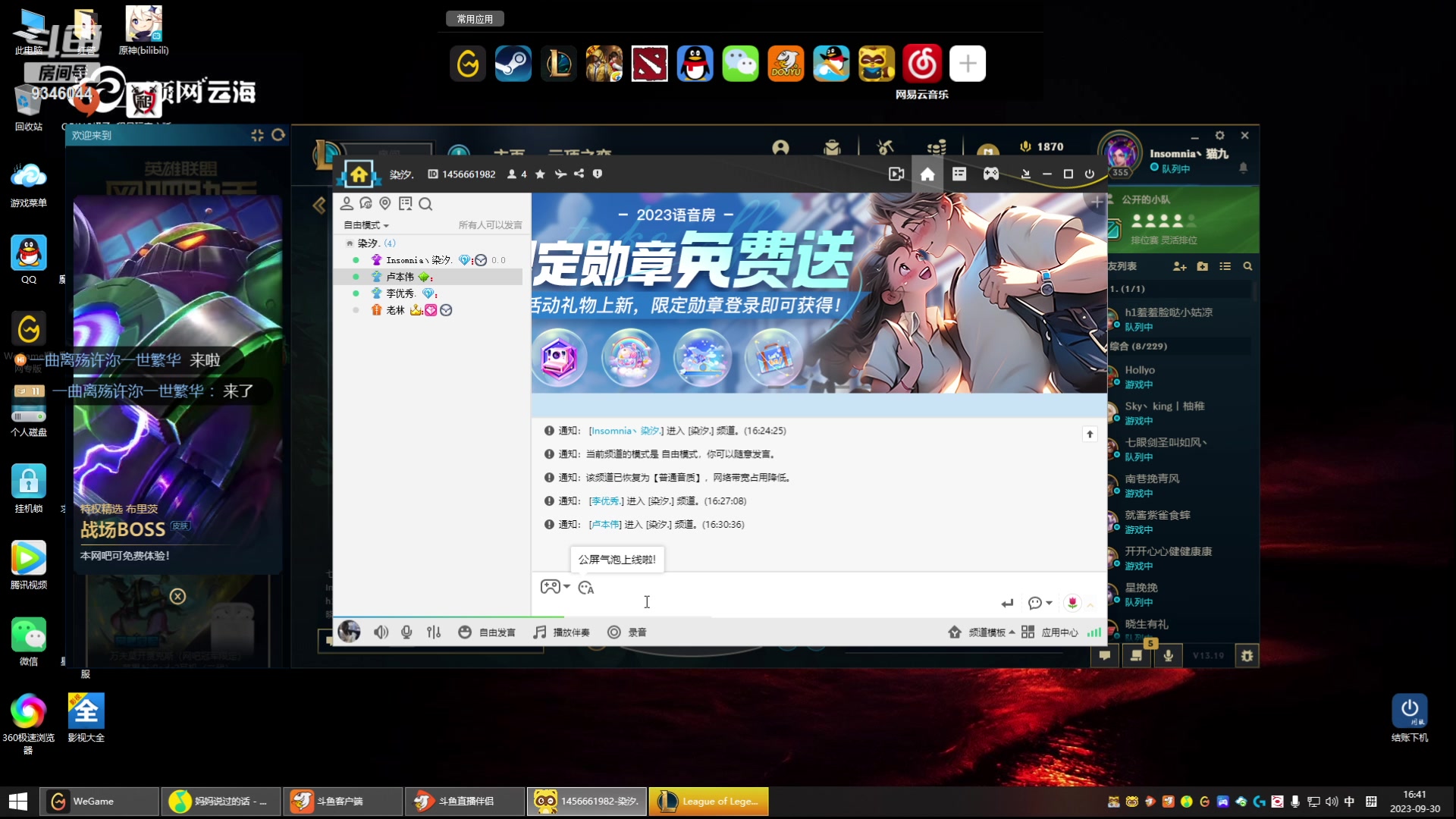Click my avatar in YY bottom bar
1456x819 pixels.
(349, 631)
